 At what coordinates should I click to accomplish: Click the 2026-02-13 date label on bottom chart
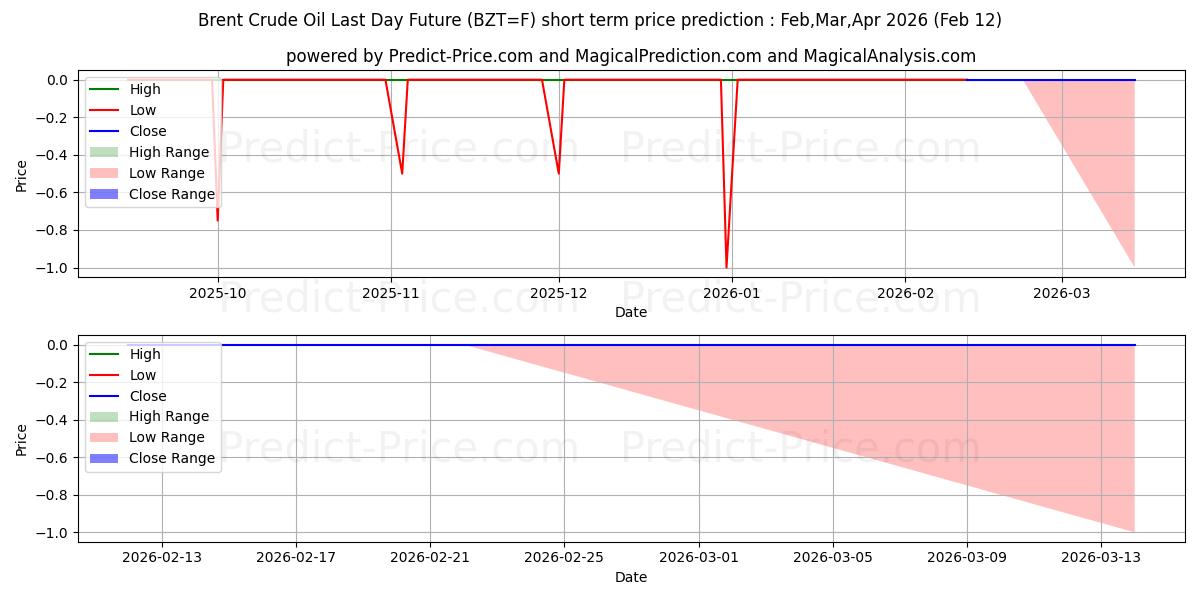(162, 558)
